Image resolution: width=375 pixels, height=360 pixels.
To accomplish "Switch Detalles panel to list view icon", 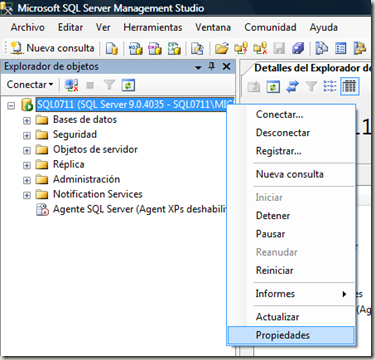I will [330, 87].
